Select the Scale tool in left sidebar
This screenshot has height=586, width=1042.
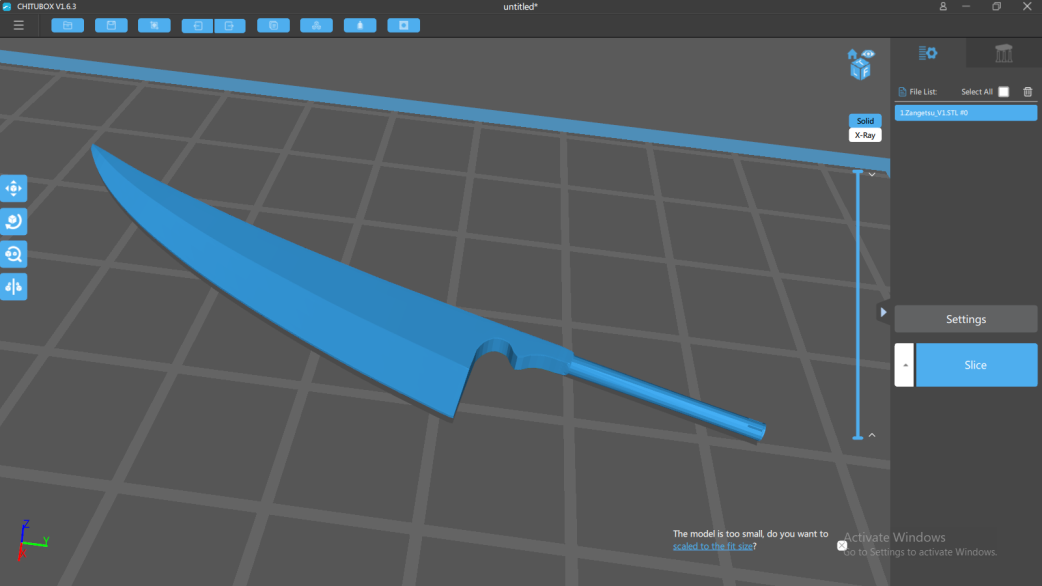click(x=13, y=254)
